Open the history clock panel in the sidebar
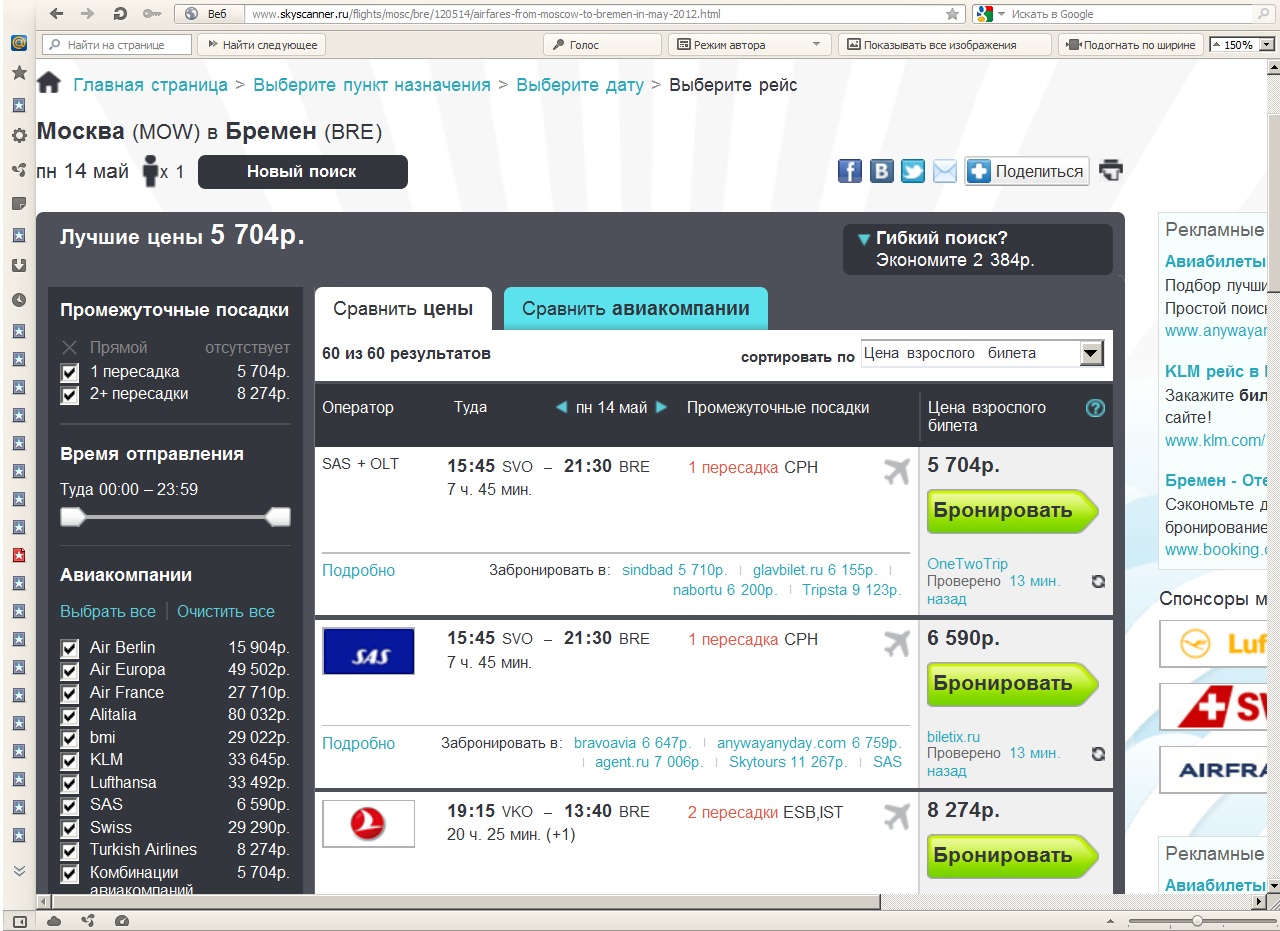 18,299
